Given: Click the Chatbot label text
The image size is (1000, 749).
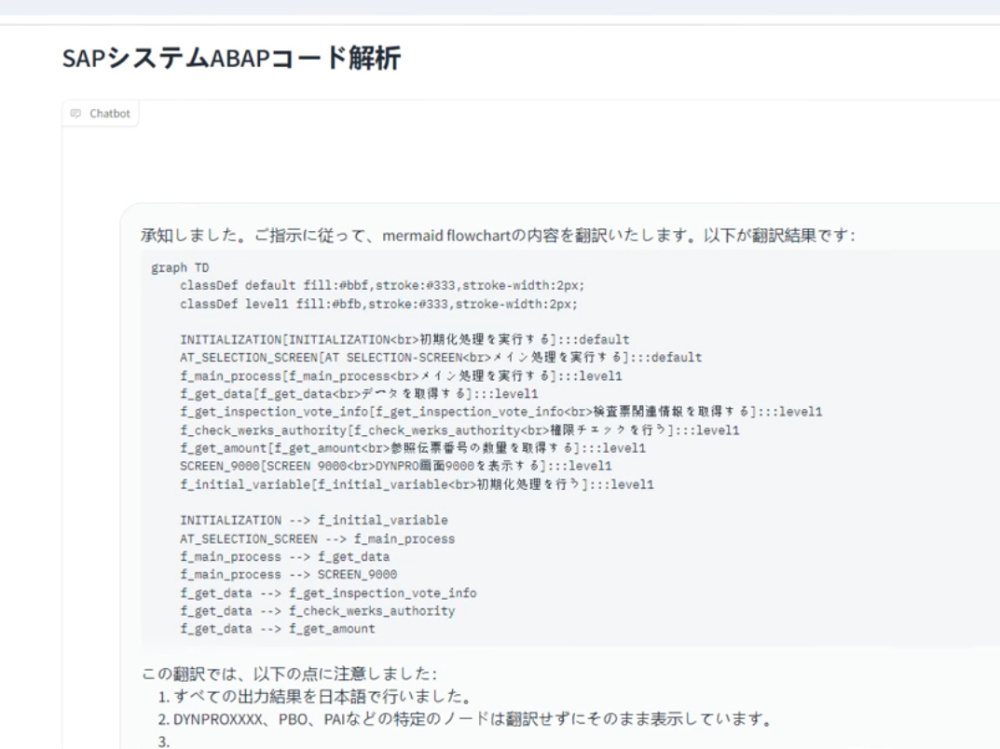Looking at the screenshot, I should click(110, 114).
